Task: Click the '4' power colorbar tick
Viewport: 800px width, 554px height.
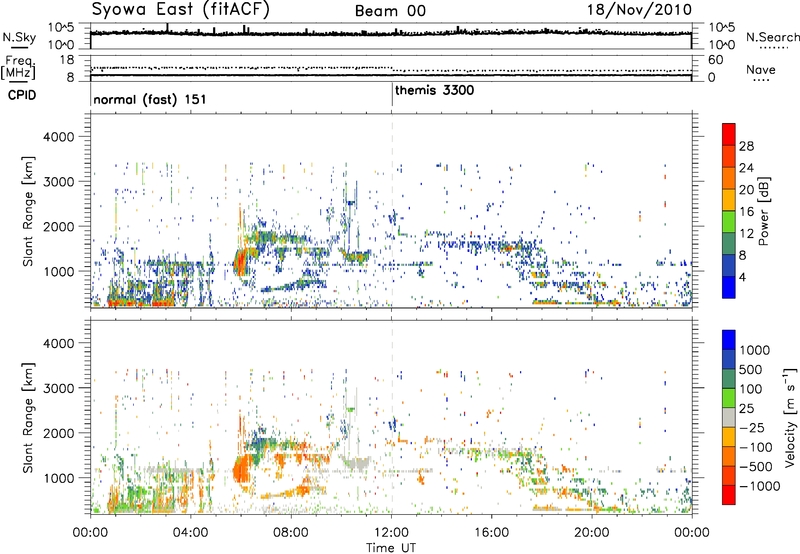Action: tap(742, 277)
